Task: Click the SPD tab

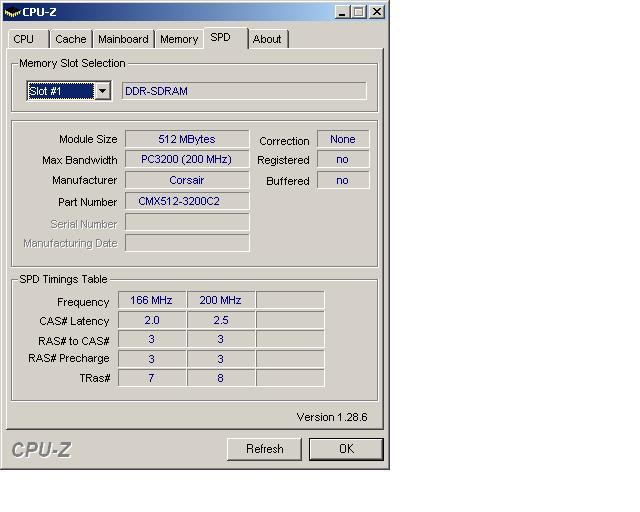Action: click(x=225, y=38)
